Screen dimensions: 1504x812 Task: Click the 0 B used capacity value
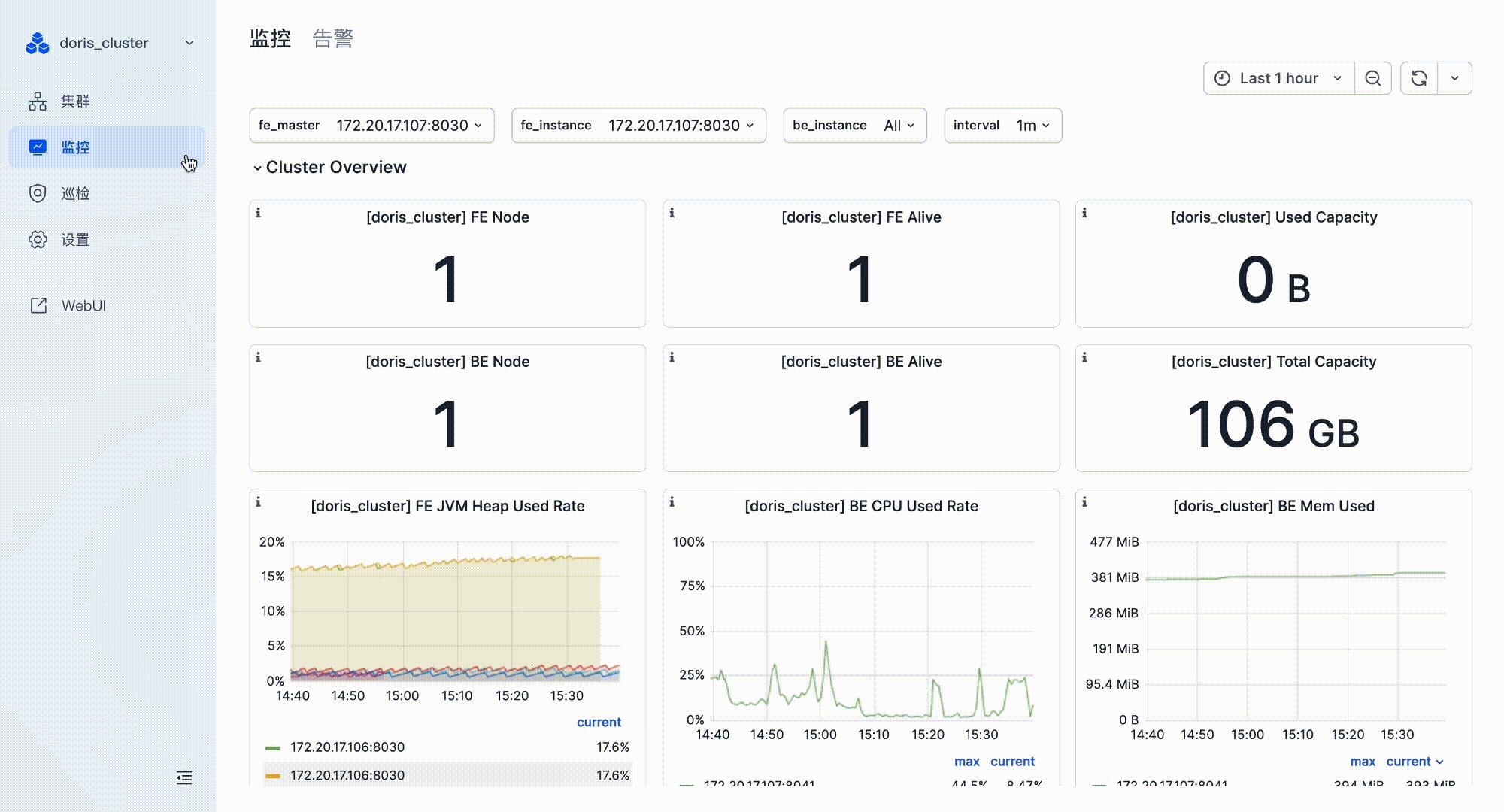[x=1273, y=280]
